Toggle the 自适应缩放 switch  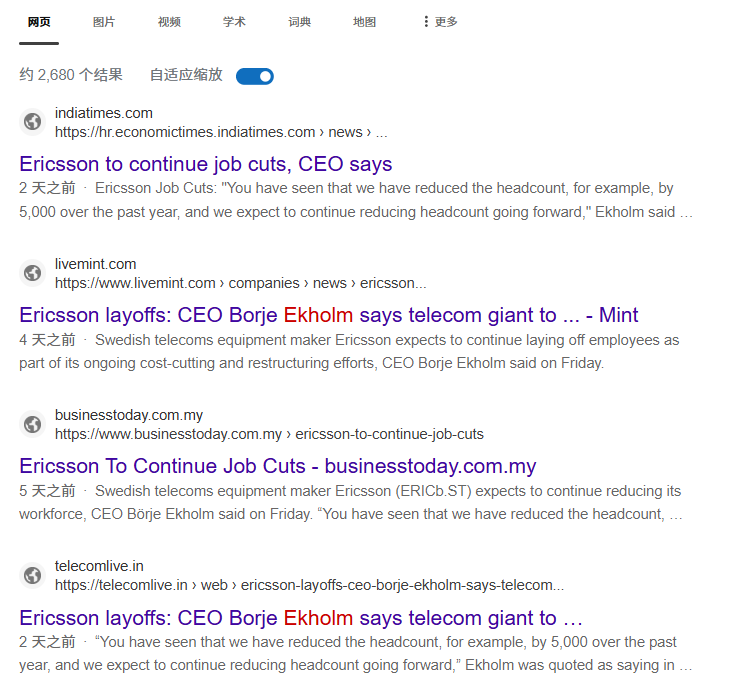(255, 76)
